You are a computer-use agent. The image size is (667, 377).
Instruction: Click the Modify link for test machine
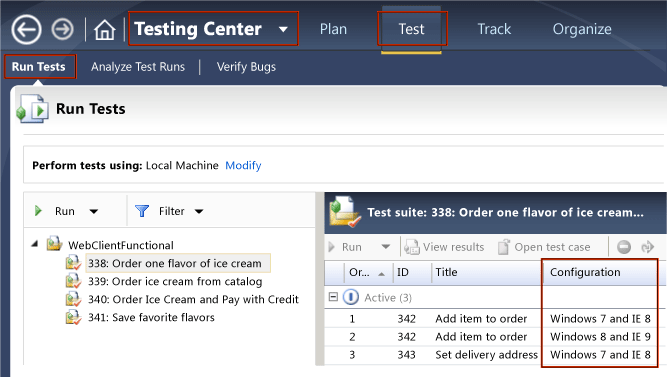pyautogui.click(x=243, y=165)
